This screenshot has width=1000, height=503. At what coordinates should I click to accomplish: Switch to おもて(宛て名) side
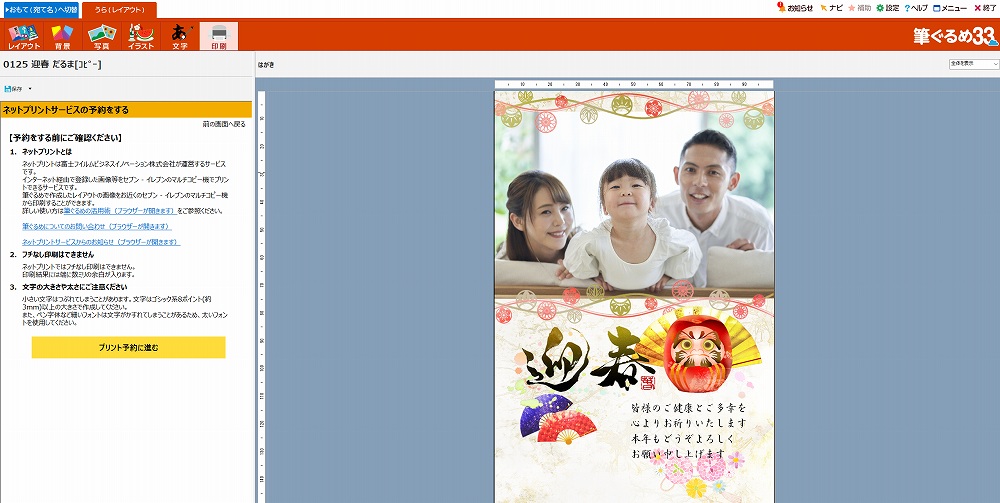(40, 9)
